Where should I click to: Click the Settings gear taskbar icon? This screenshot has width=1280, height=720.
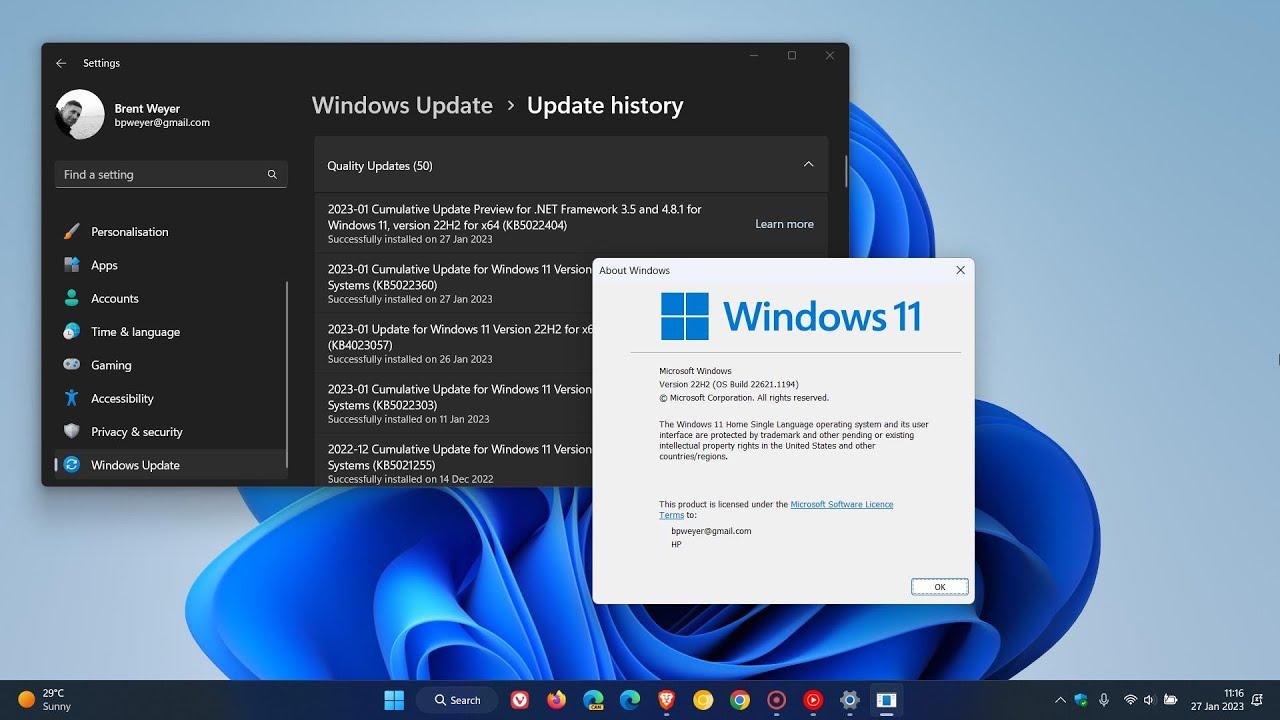[x=850, y=700]
